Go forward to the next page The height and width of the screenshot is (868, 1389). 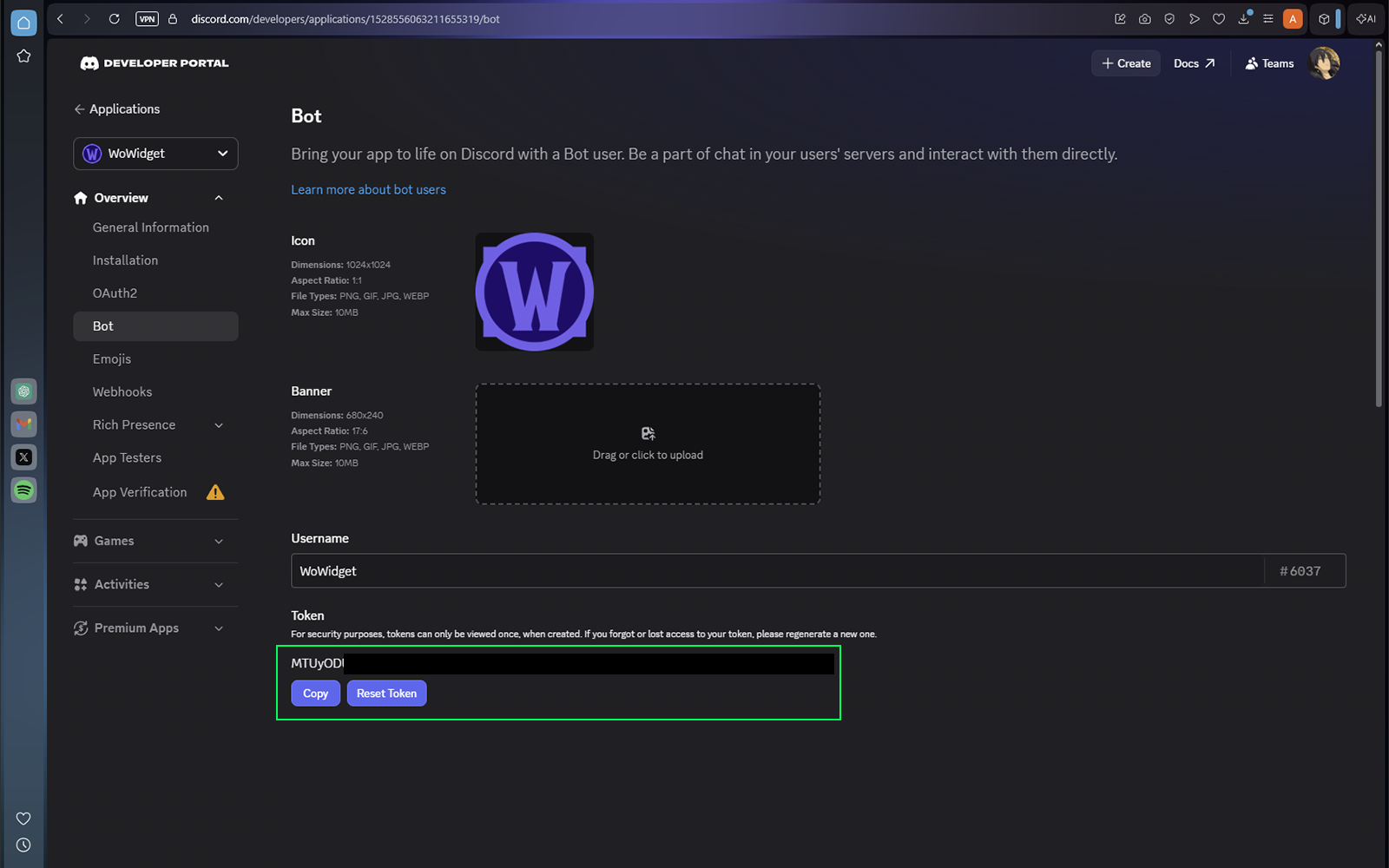click(87, 18)
